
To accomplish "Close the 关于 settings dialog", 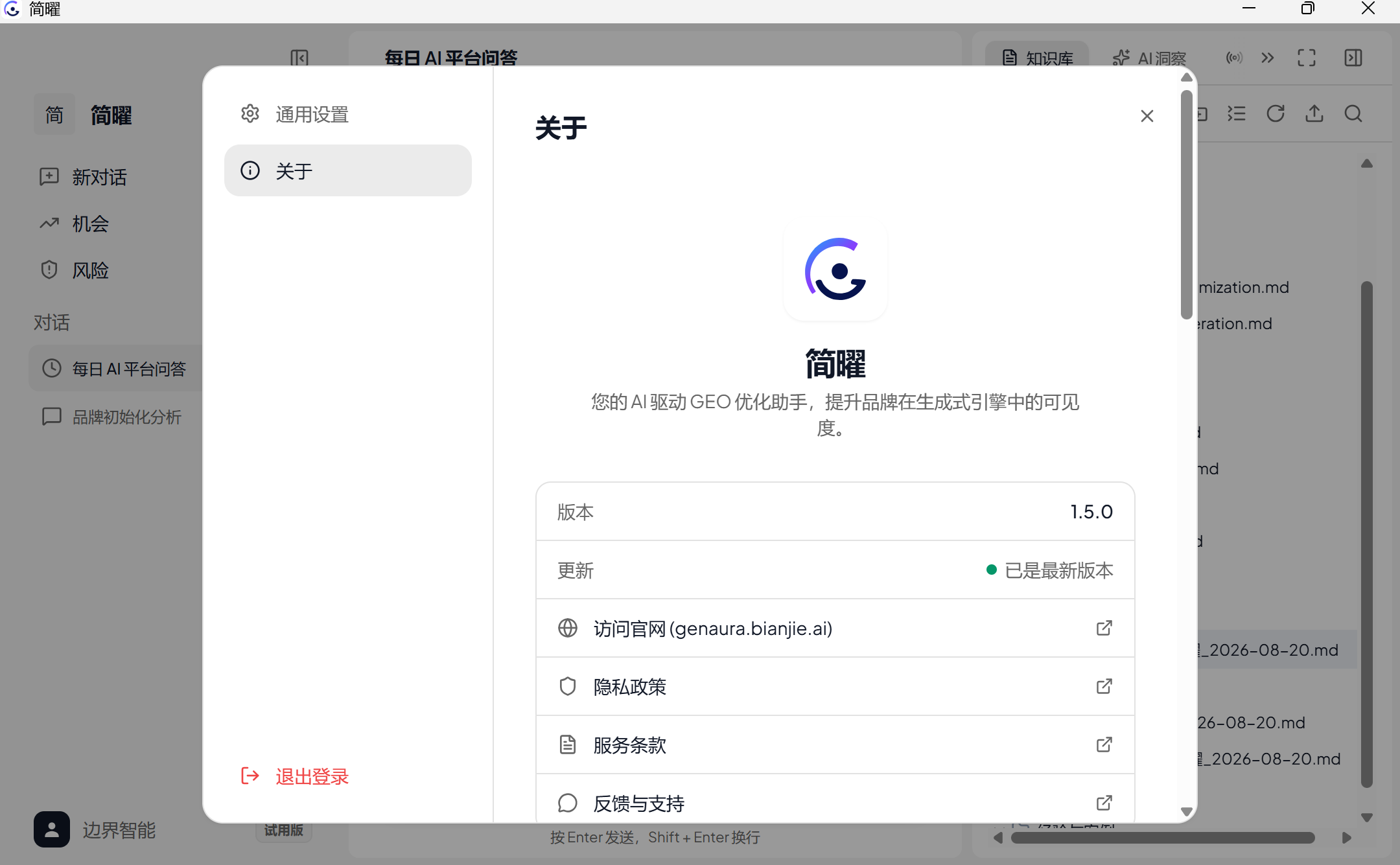I will click(x=1147, y=116).
